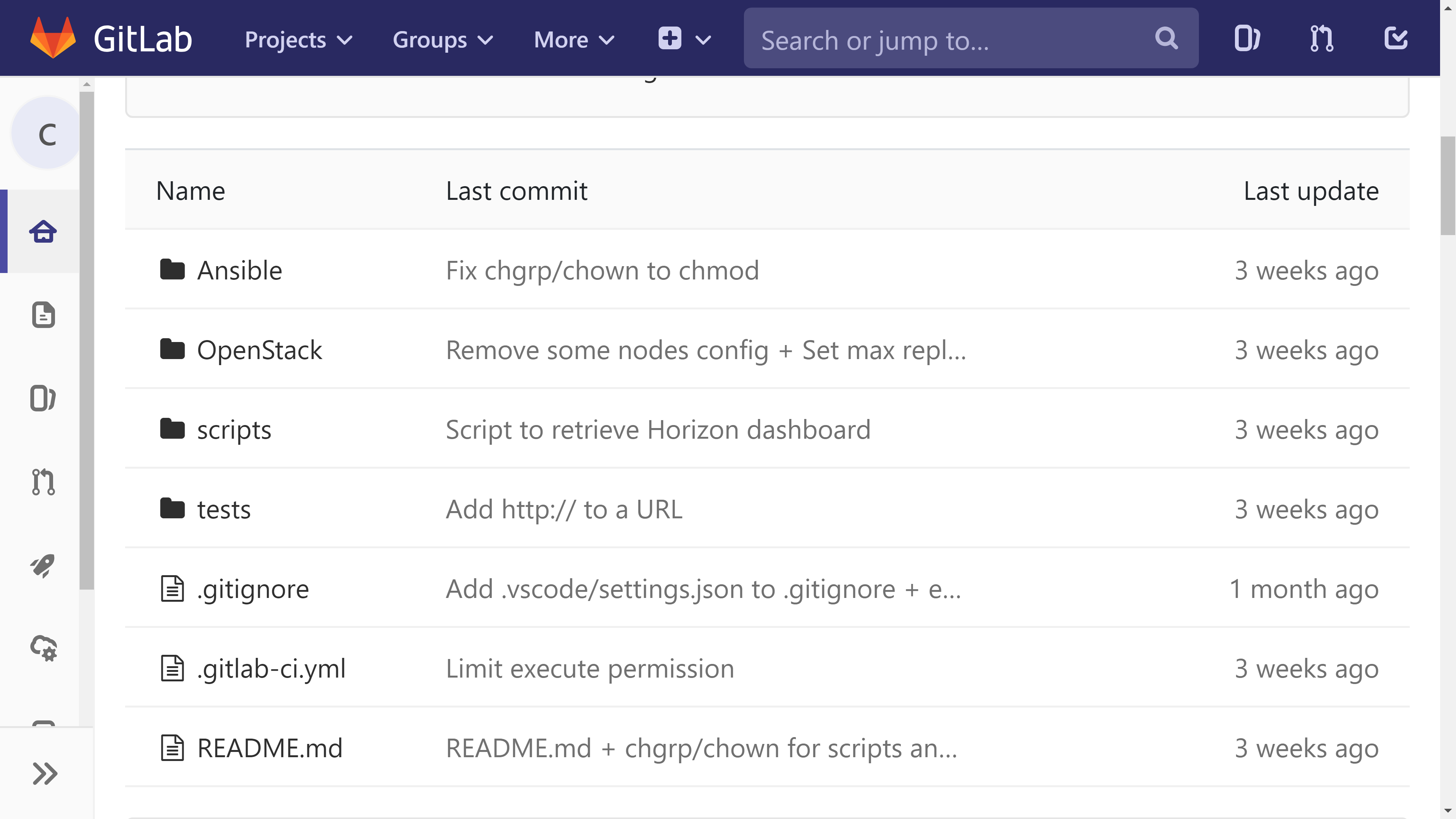The width and height of the screenshot is (1456, 819).
Task: Focus the Search or jump to field
Action: [971, 38]
